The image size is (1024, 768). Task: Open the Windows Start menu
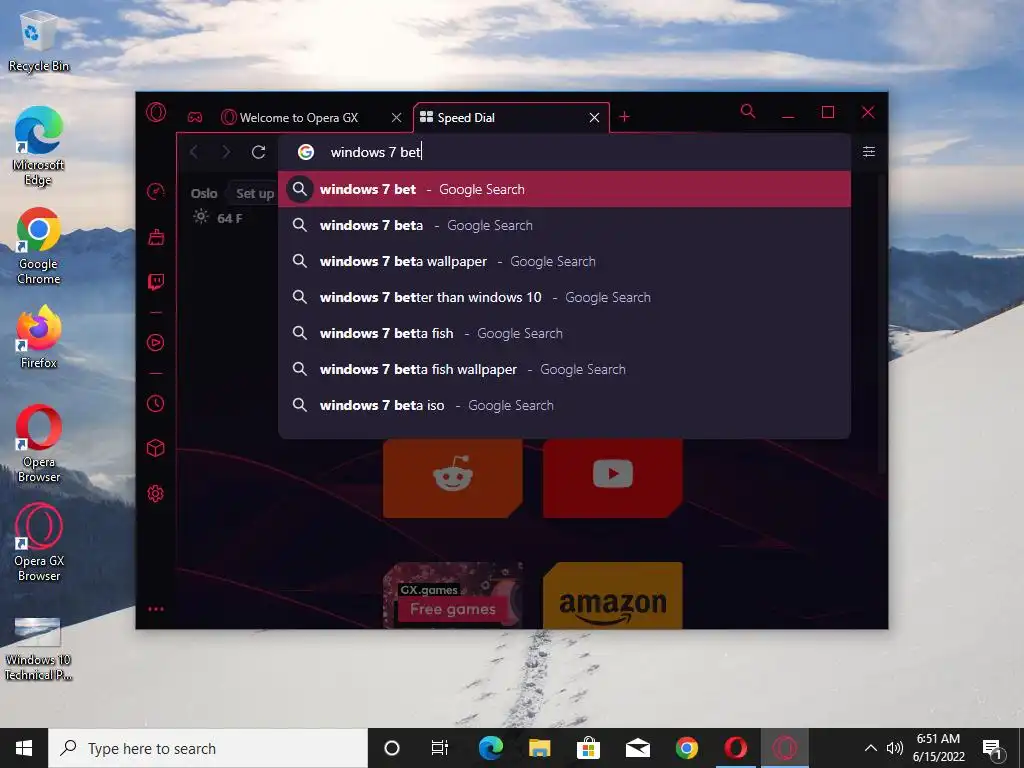click(x=24, y=748)
